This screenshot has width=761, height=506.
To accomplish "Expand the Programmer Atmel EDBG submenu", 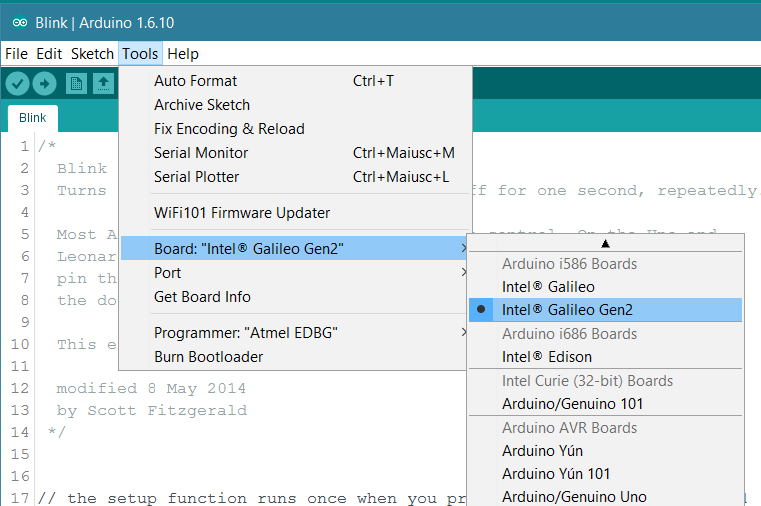I will 295,333.
